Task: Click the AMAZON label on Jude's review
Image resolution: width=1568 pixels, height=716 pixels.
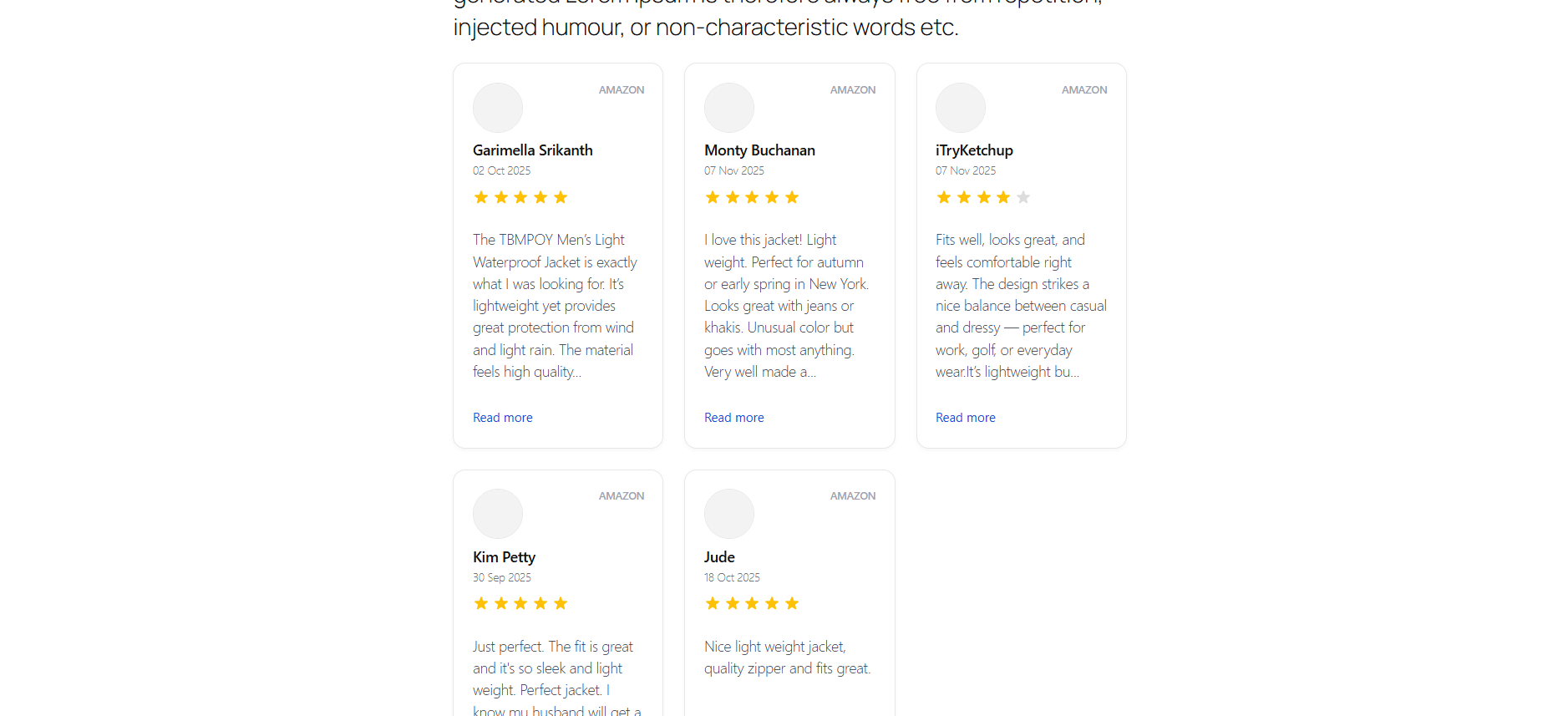Action: coord(853,496)
